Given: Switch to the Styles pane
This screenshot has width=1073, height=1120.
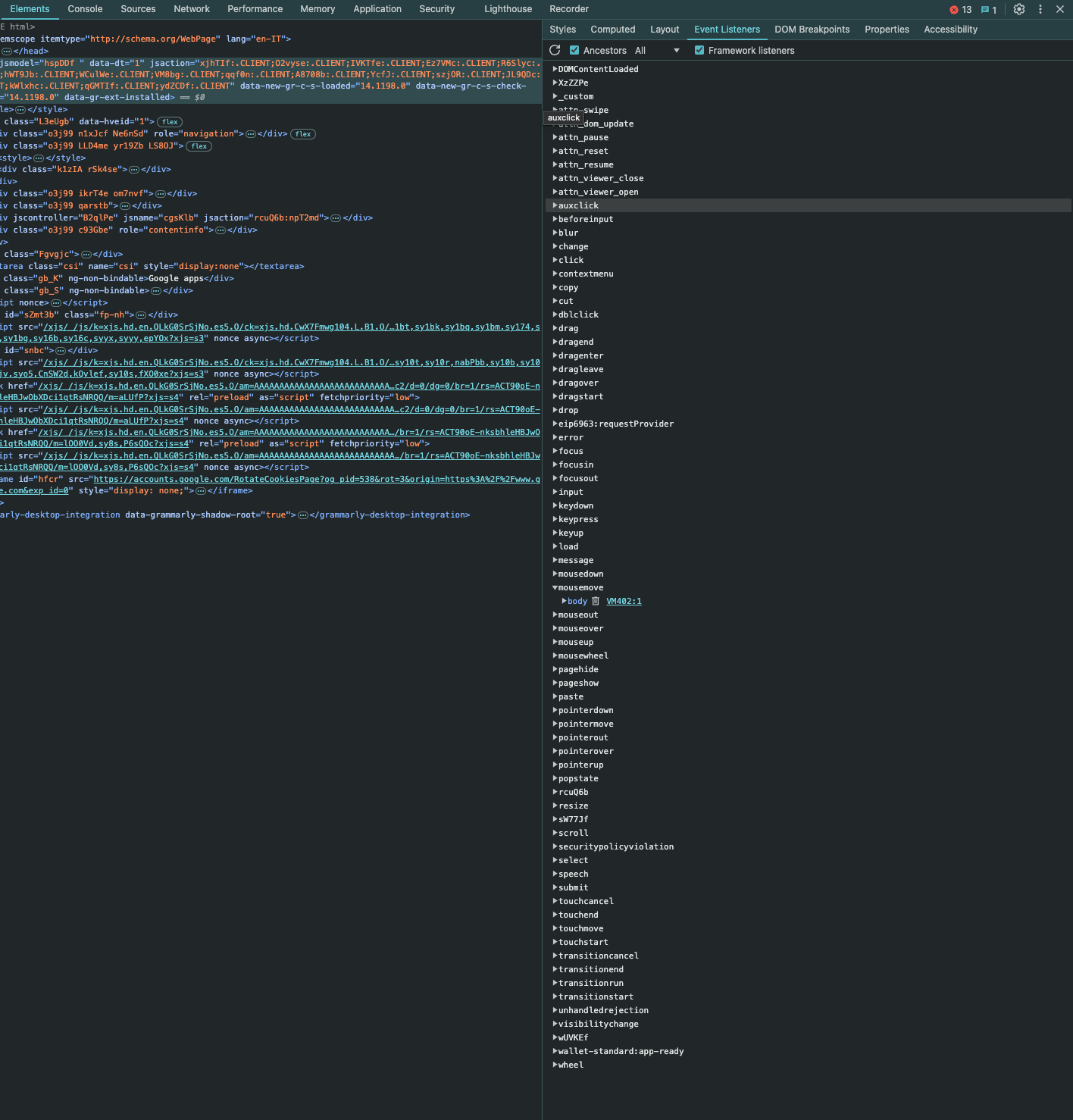Looking at the screenshot, I should [x=562, y=30].
